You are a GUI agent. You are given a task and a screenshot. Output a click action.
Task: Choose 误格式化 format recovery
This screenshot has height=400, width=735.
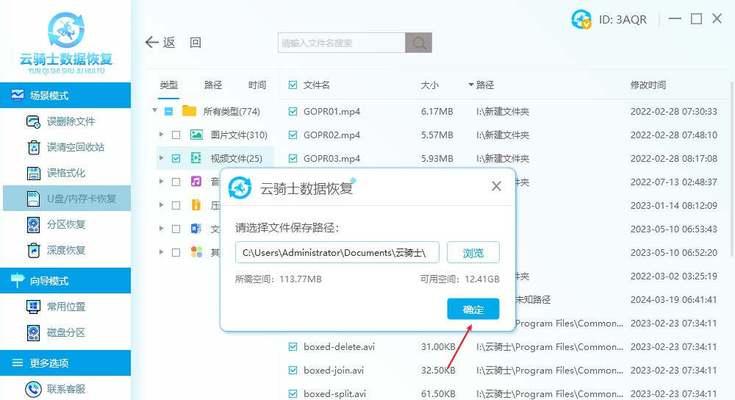point(55,173)
